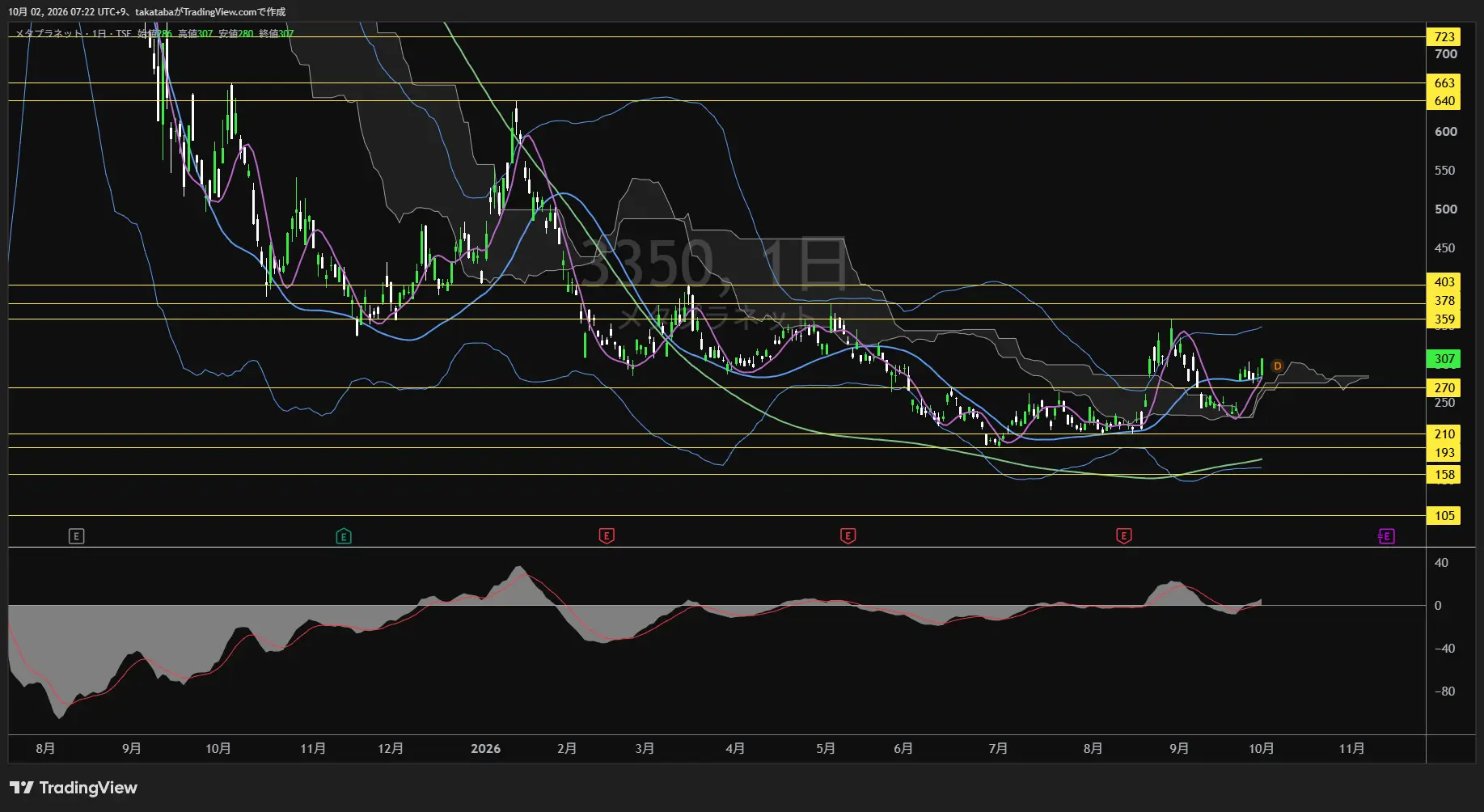Screen dimensions: 1484x812
Task: Select the 359 yellow price label
Action: 1444,319
